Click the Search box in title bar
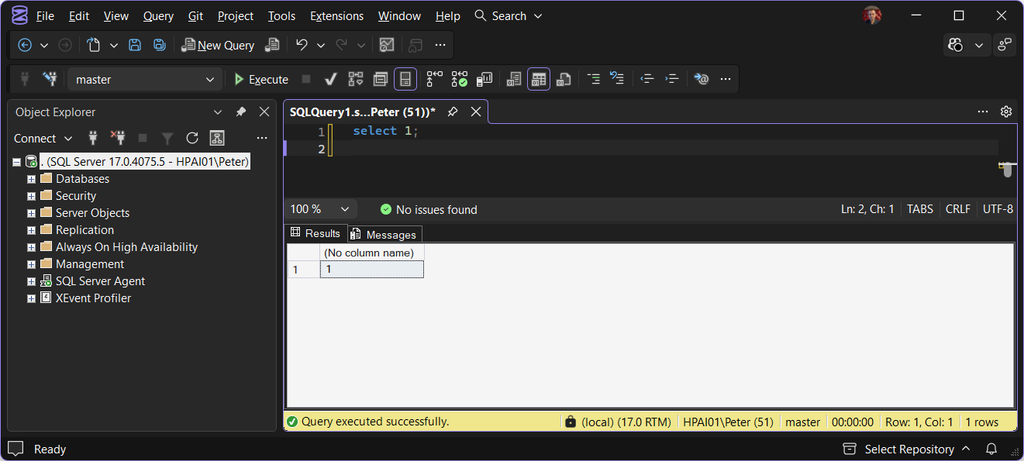This screenshot has width=1024, height=461. (508, 16)
